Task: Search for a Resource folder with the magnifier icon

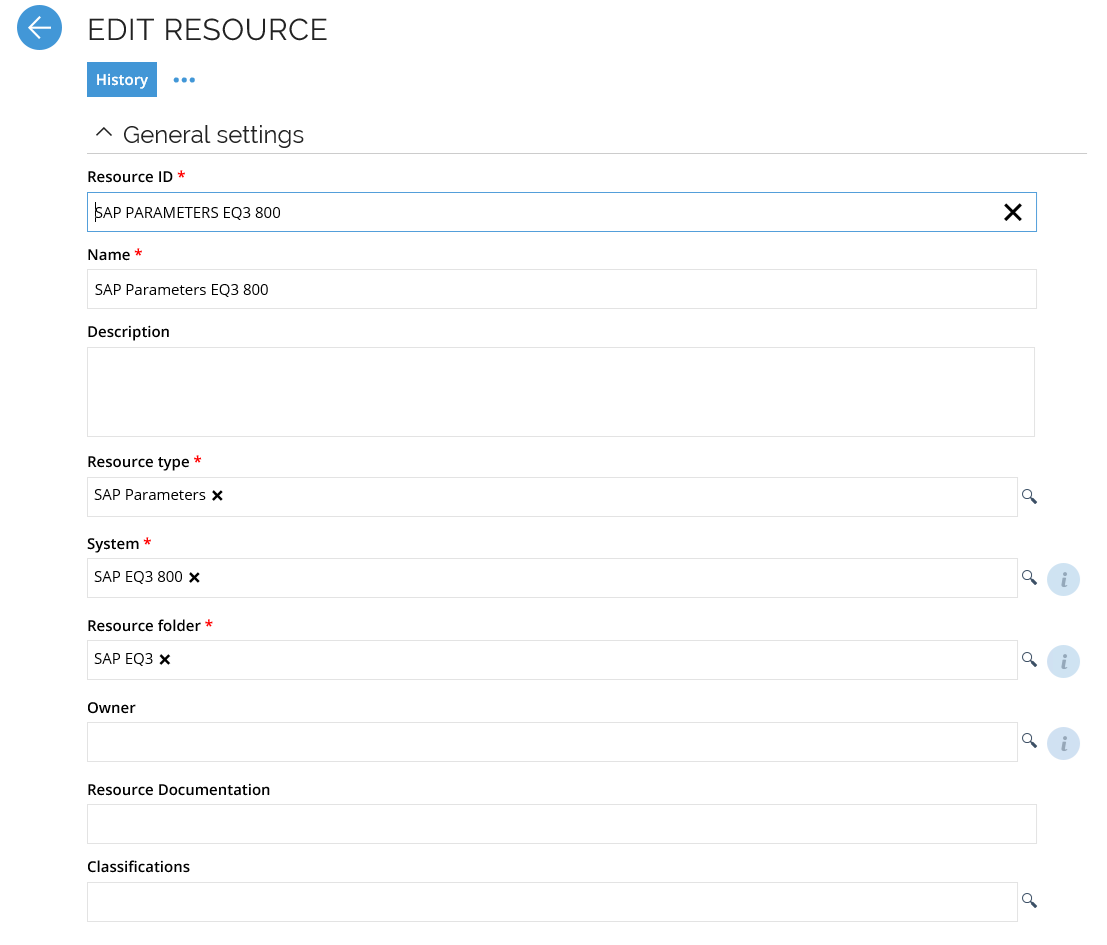Action: (1029, 660)
